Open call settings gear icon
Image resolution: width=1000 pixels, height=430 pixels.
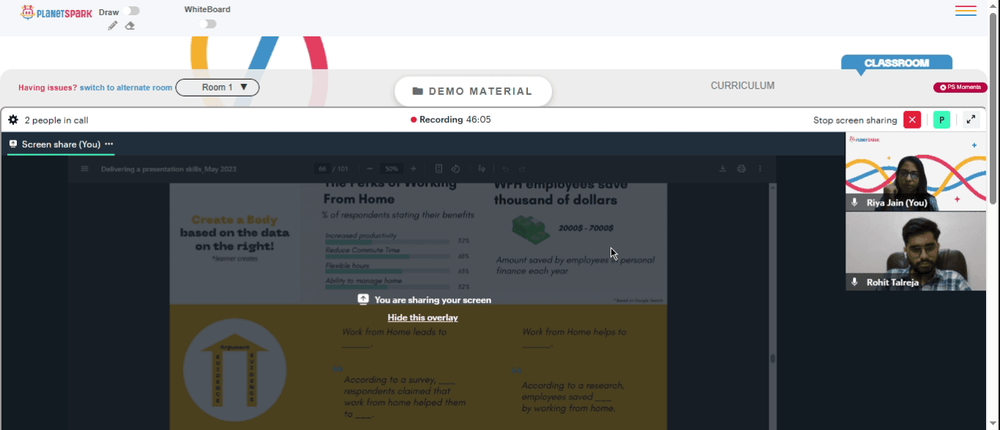tap(13, 119)
